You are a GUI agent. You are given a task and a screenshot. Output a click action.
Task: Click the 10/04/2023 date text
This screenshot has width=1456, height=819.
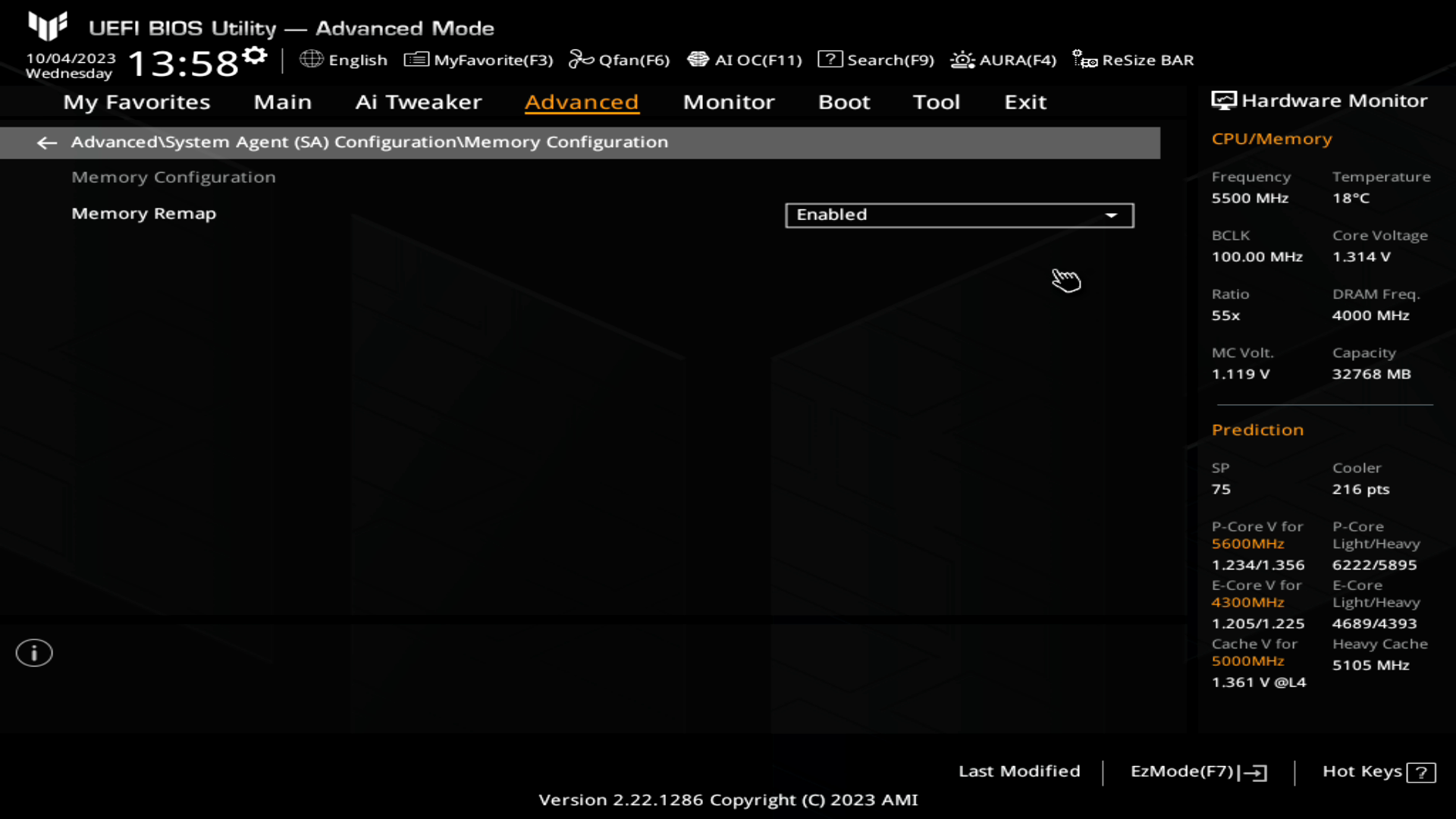[71, 58]
